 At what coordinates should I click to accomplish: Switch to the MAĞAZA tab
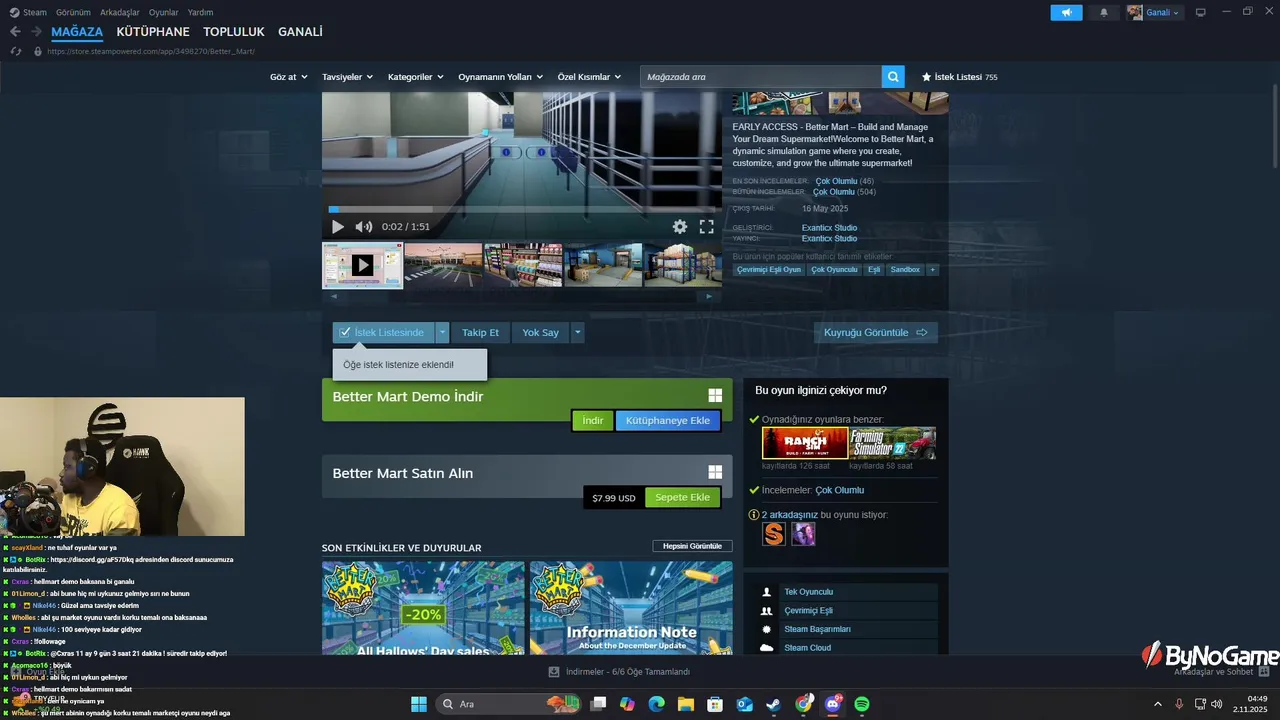click(77, 32)
